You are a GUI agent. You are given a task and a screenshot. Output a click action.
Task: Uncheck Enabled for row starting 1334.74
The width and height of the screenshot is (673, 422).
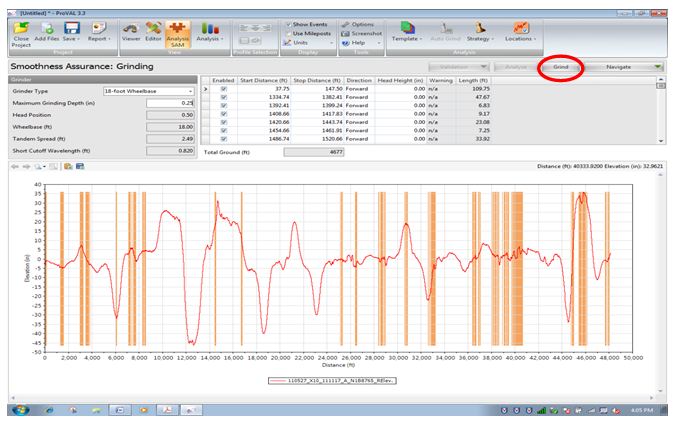(224, 97)
